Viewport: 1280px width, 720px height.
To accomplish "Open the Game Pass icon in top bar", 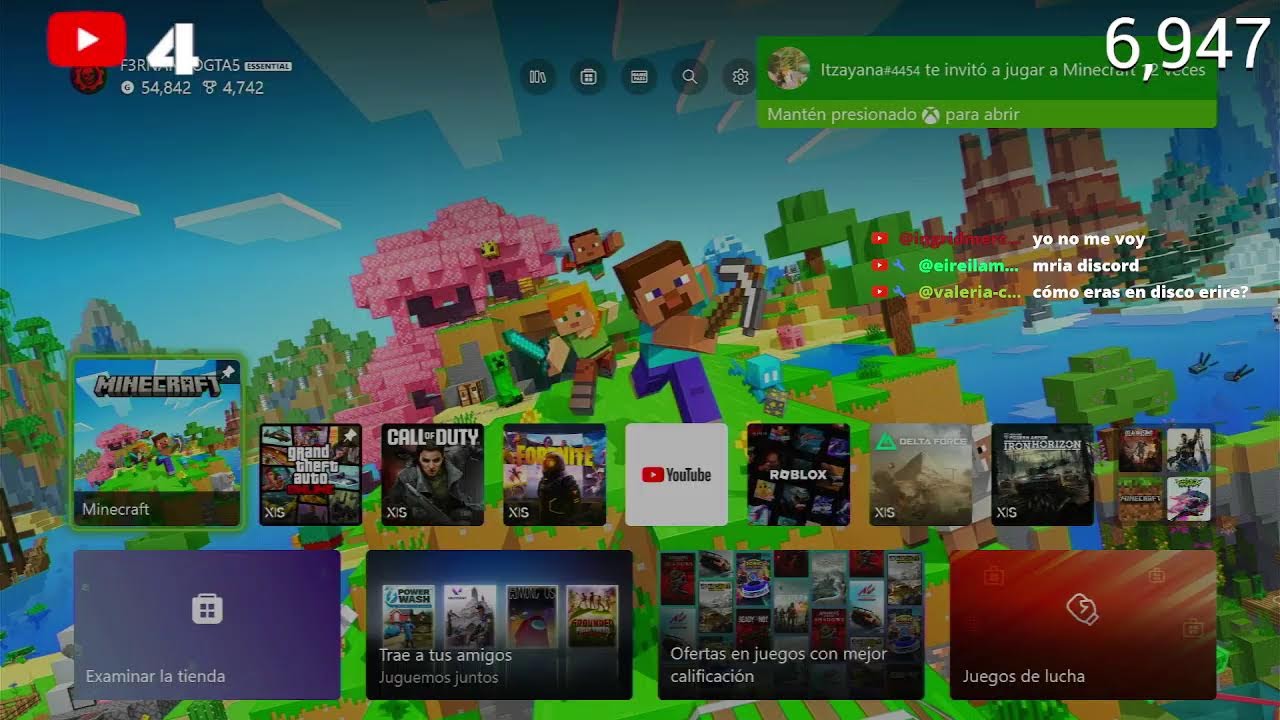I will (x=639, y=76).
